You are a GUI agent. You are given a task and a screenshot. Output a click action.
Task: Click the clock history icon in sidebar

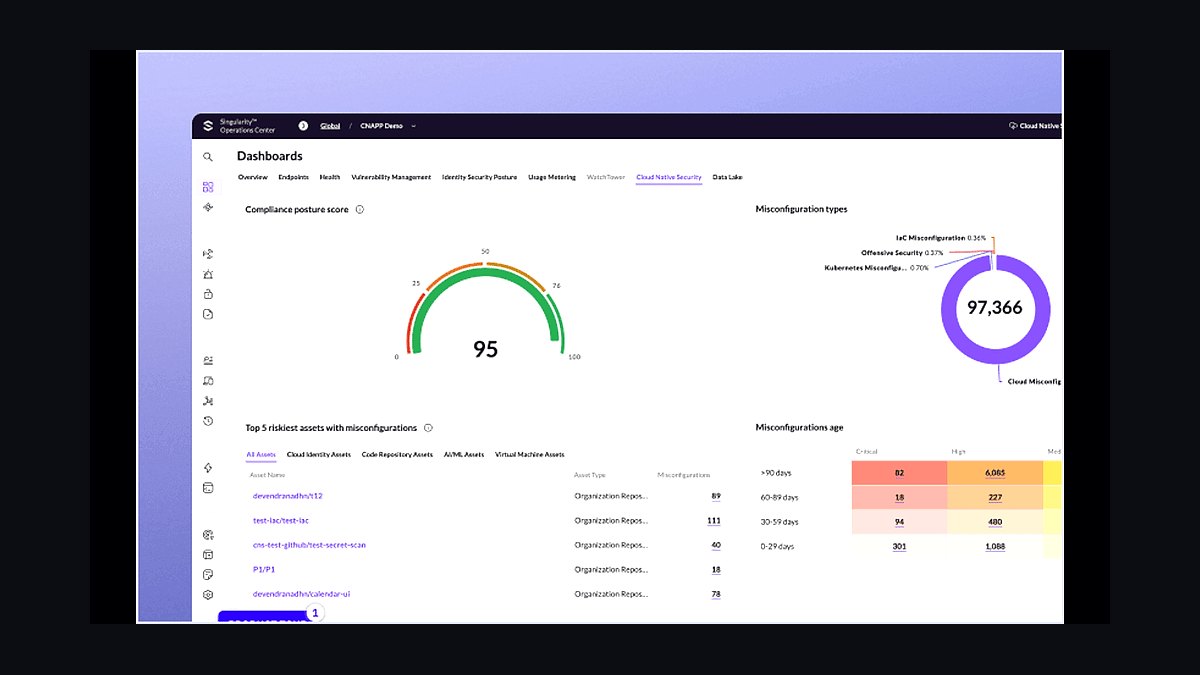tap(208, 421)
